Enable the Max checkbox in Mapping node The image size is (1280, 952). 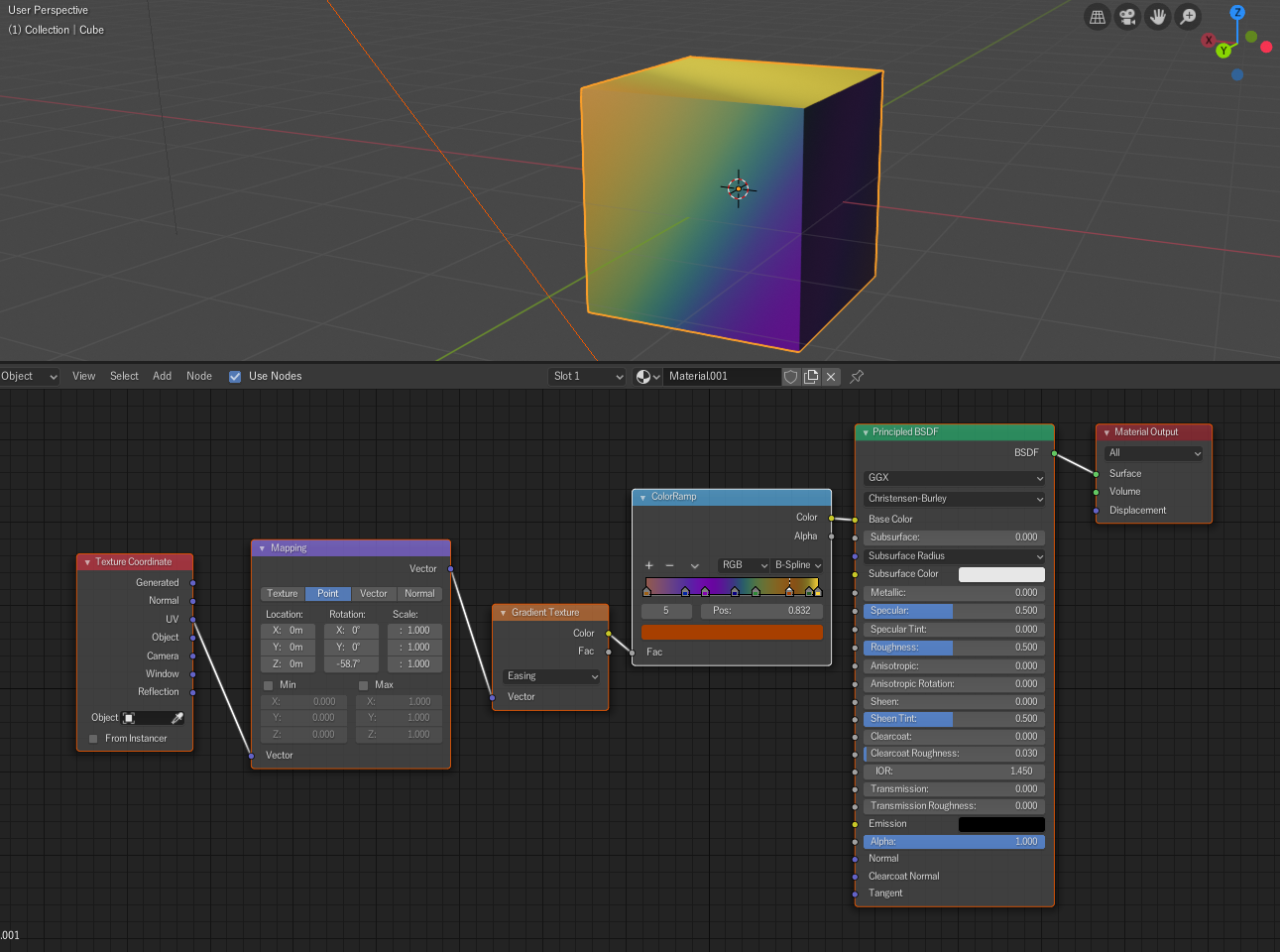(363, 685)
